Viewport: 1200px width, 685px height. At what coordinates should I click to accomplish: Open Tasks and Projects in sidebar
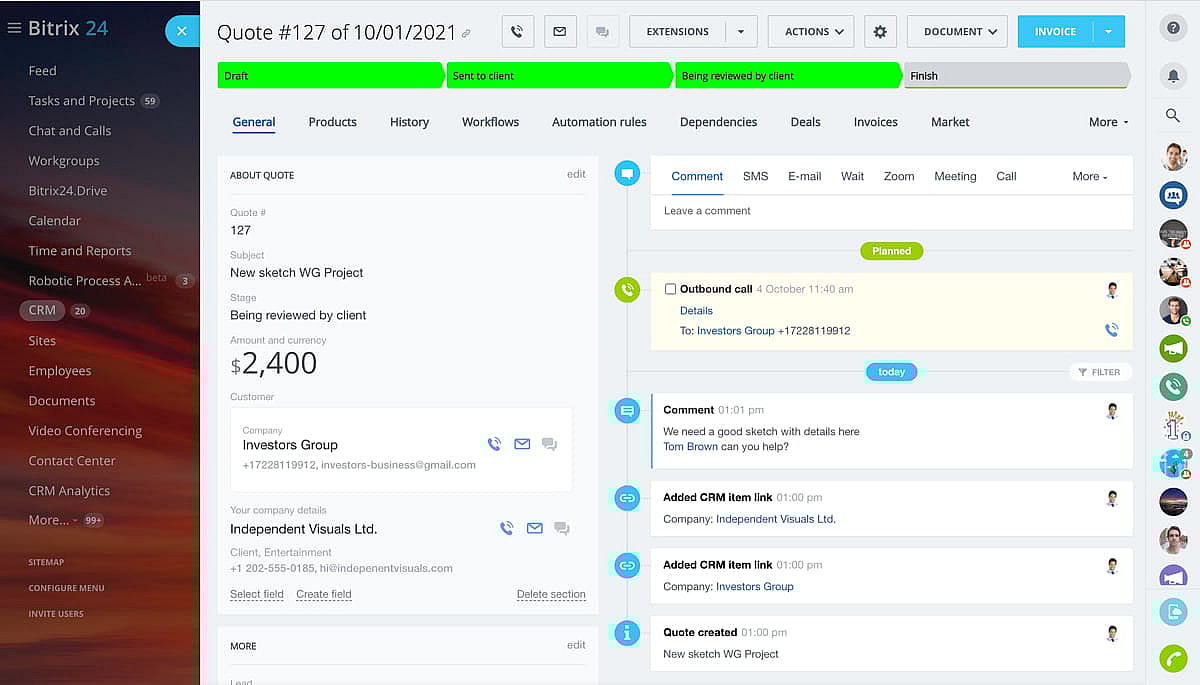pyautogui.click(x=81, y=100)
